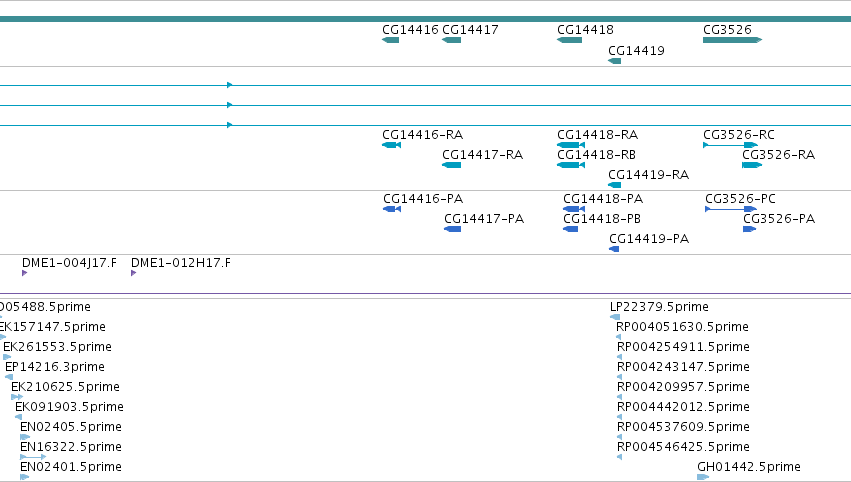851x482 pixels.
Task: Select the CG3526-RA transcript
Action: pyautogui.click(x=752, y=165)
